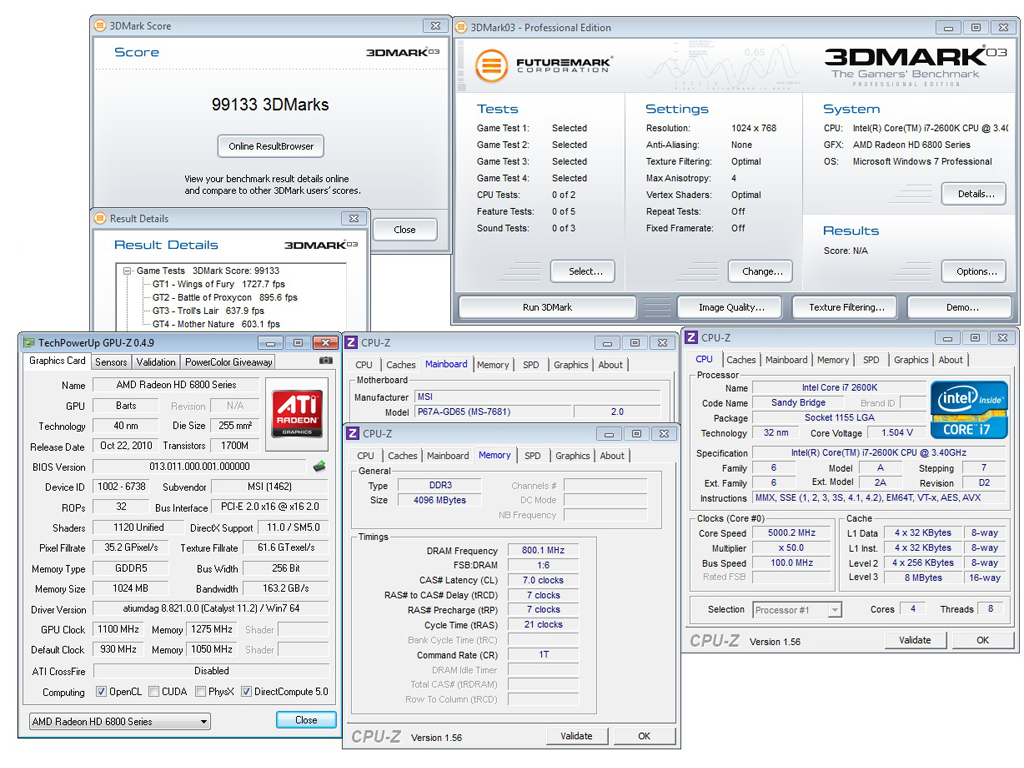Click the Close button in GPU-Z
This screenshot has width=1024, height=768.
(x=306, y=720)
